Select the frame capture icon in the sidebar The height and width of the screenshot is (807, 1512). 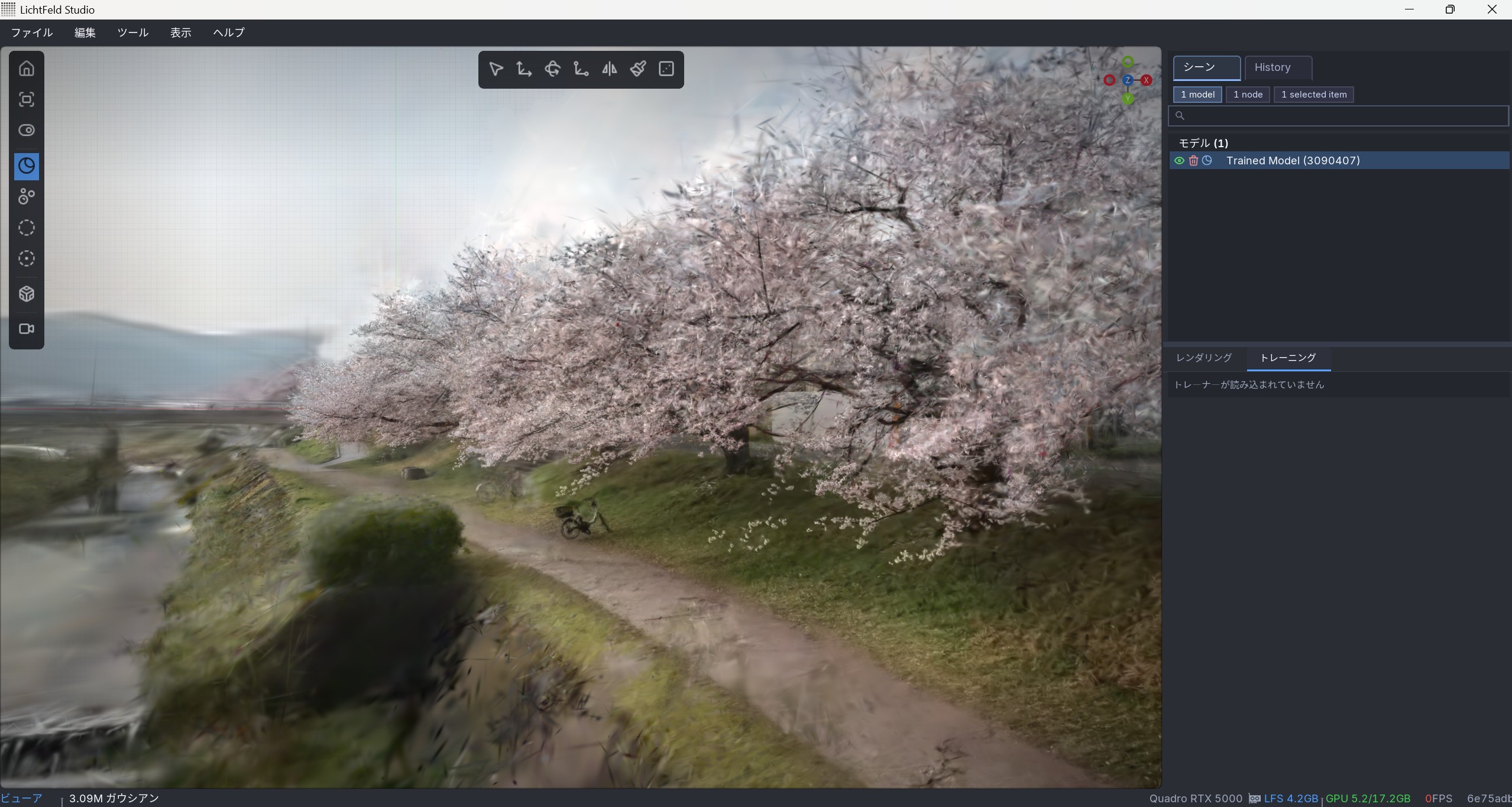27,99
